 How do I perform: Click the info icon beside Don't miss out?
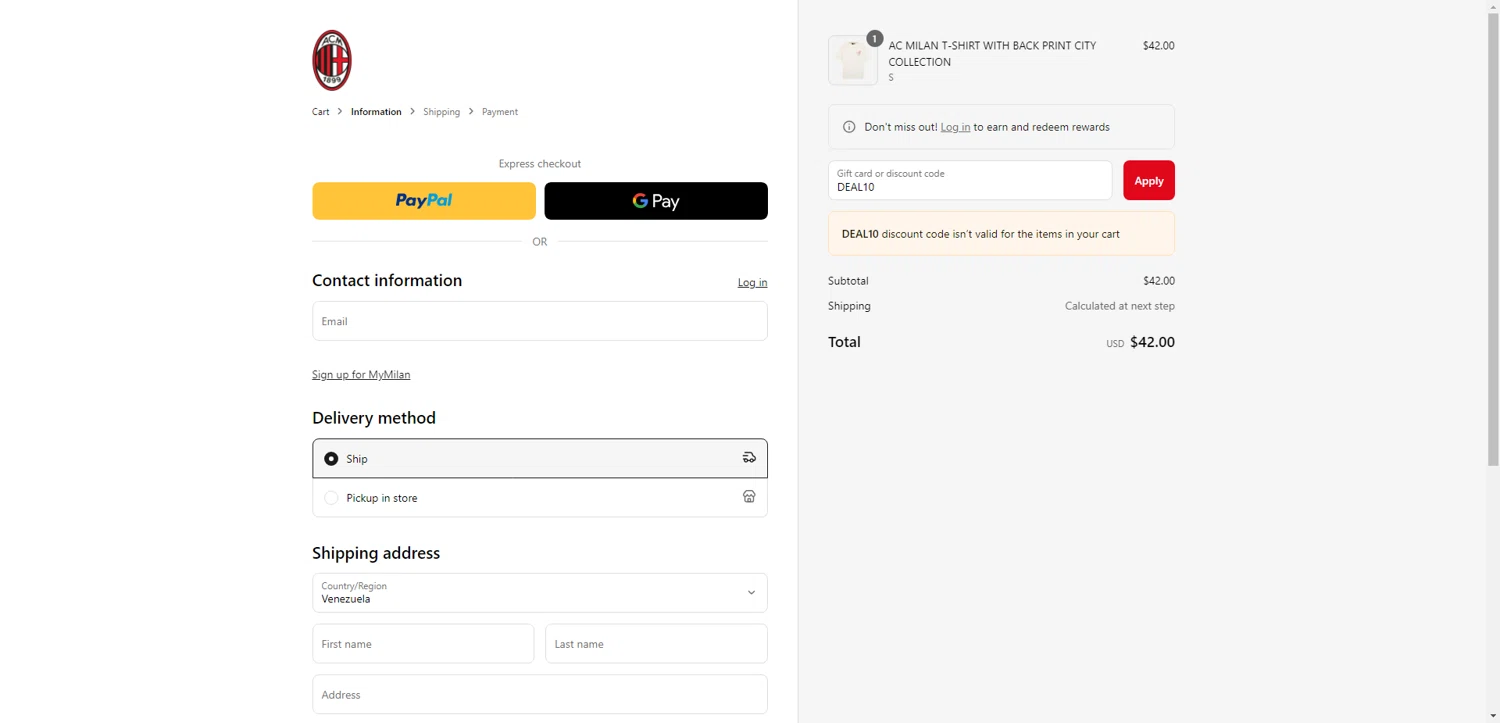click(x=849, y=127)
